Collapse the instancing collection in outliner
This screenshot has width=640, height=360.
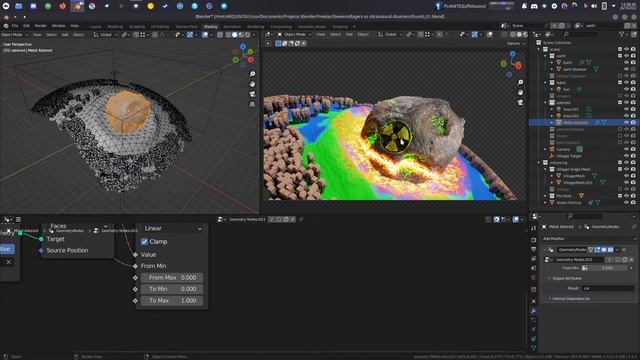[x=539, y=162]
